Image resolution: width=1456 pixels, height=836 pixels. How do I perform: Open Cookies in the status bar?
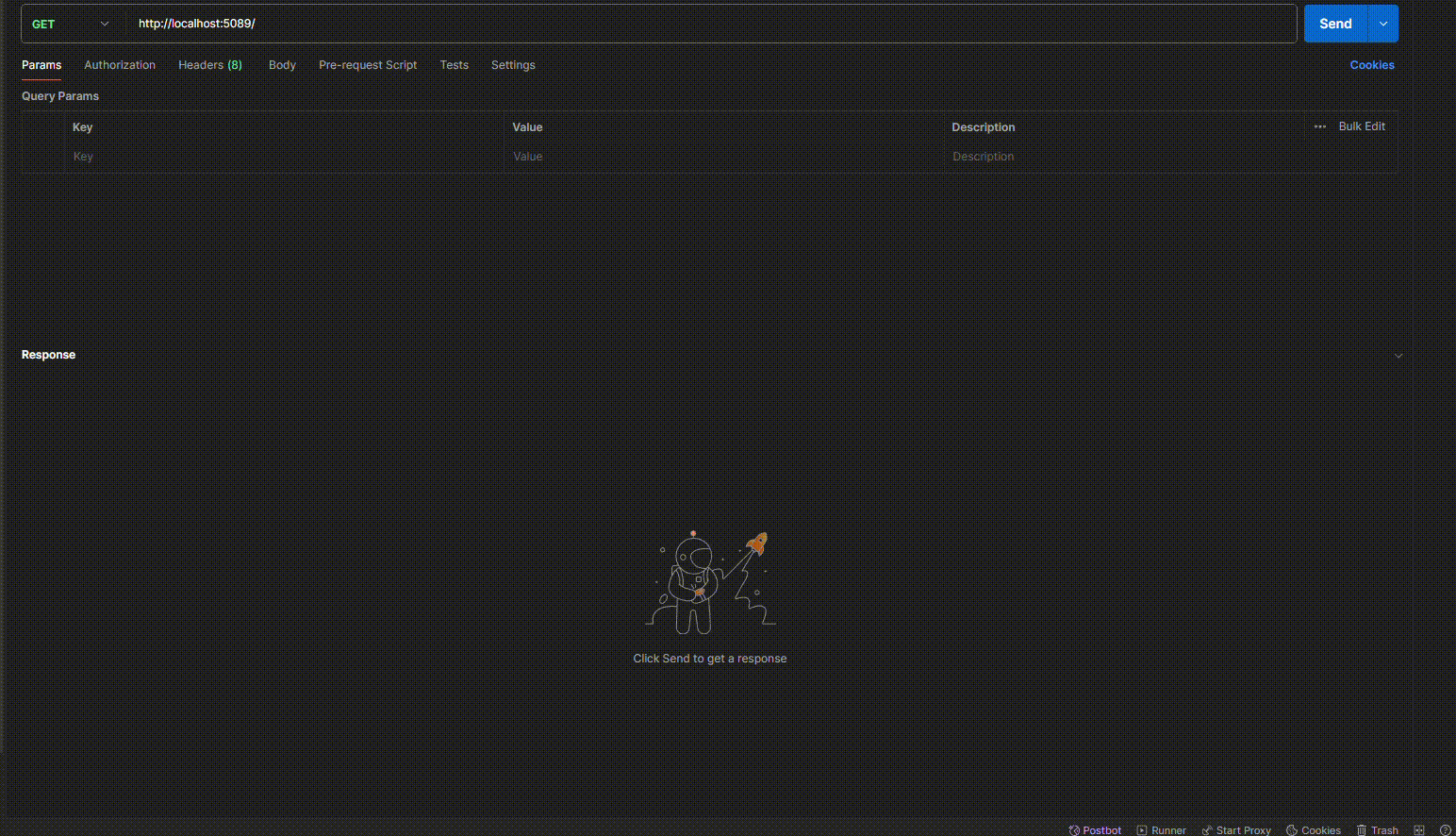pos(1314,830)
